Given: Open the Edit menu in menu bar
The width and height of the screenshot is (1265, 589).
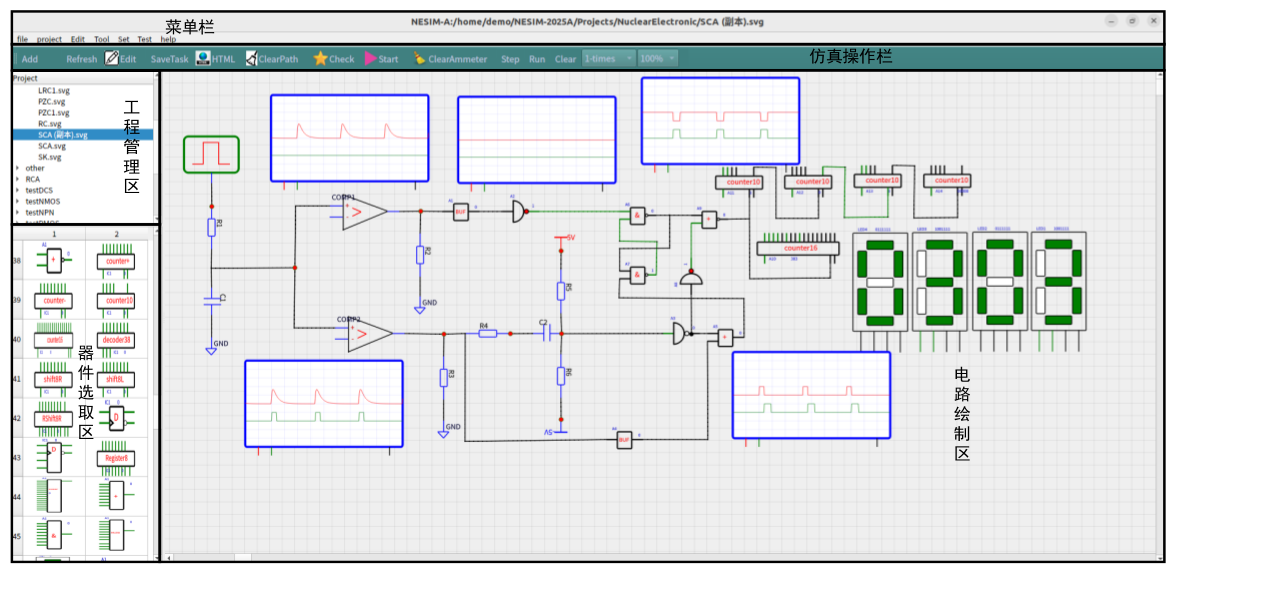Looking at the screenshot, I should pyautogui.click(x=78, y=39).
